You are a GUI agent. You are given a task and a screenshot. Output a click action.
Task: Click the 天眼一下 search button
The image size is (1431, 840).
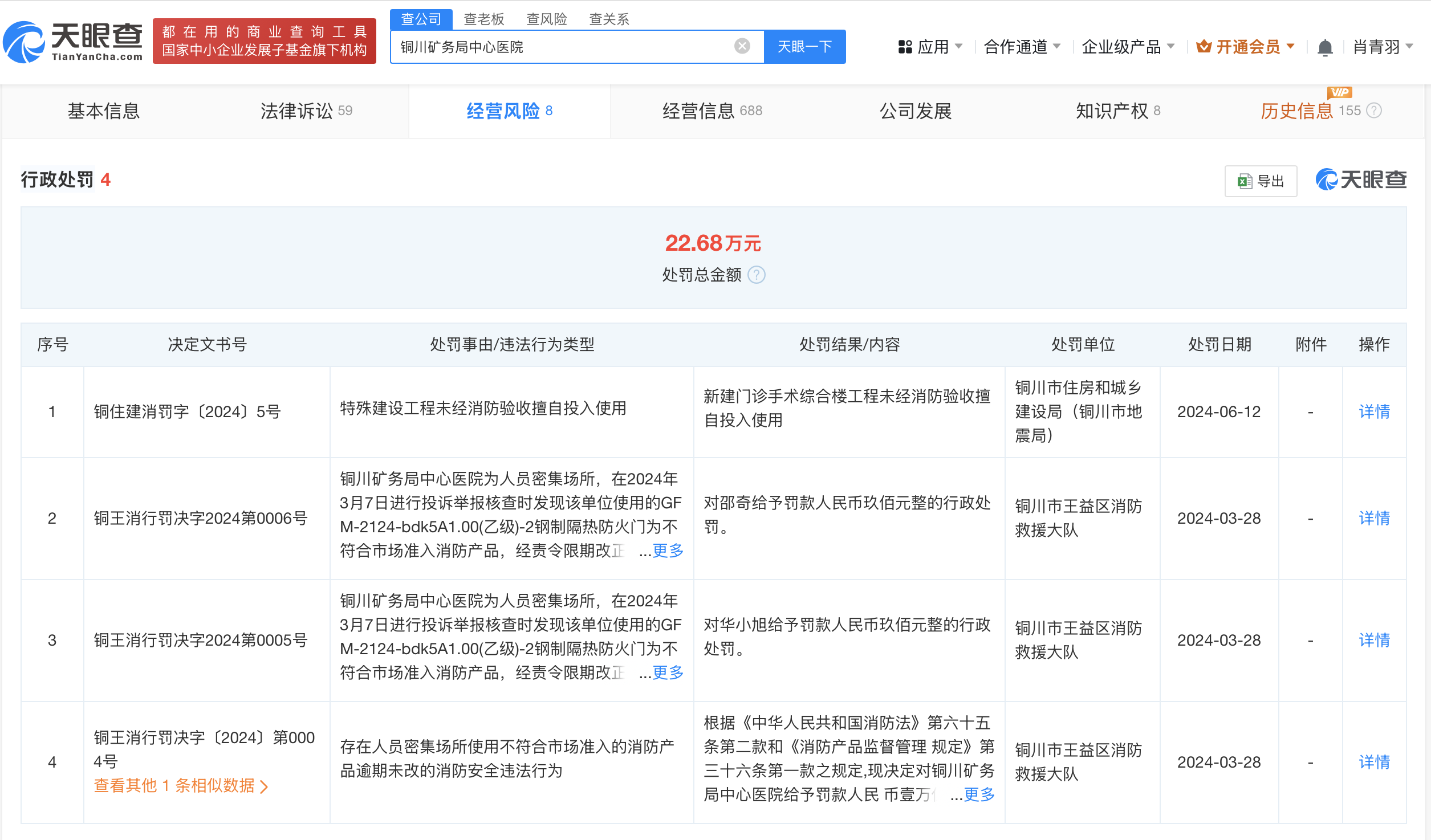point(804,46)
